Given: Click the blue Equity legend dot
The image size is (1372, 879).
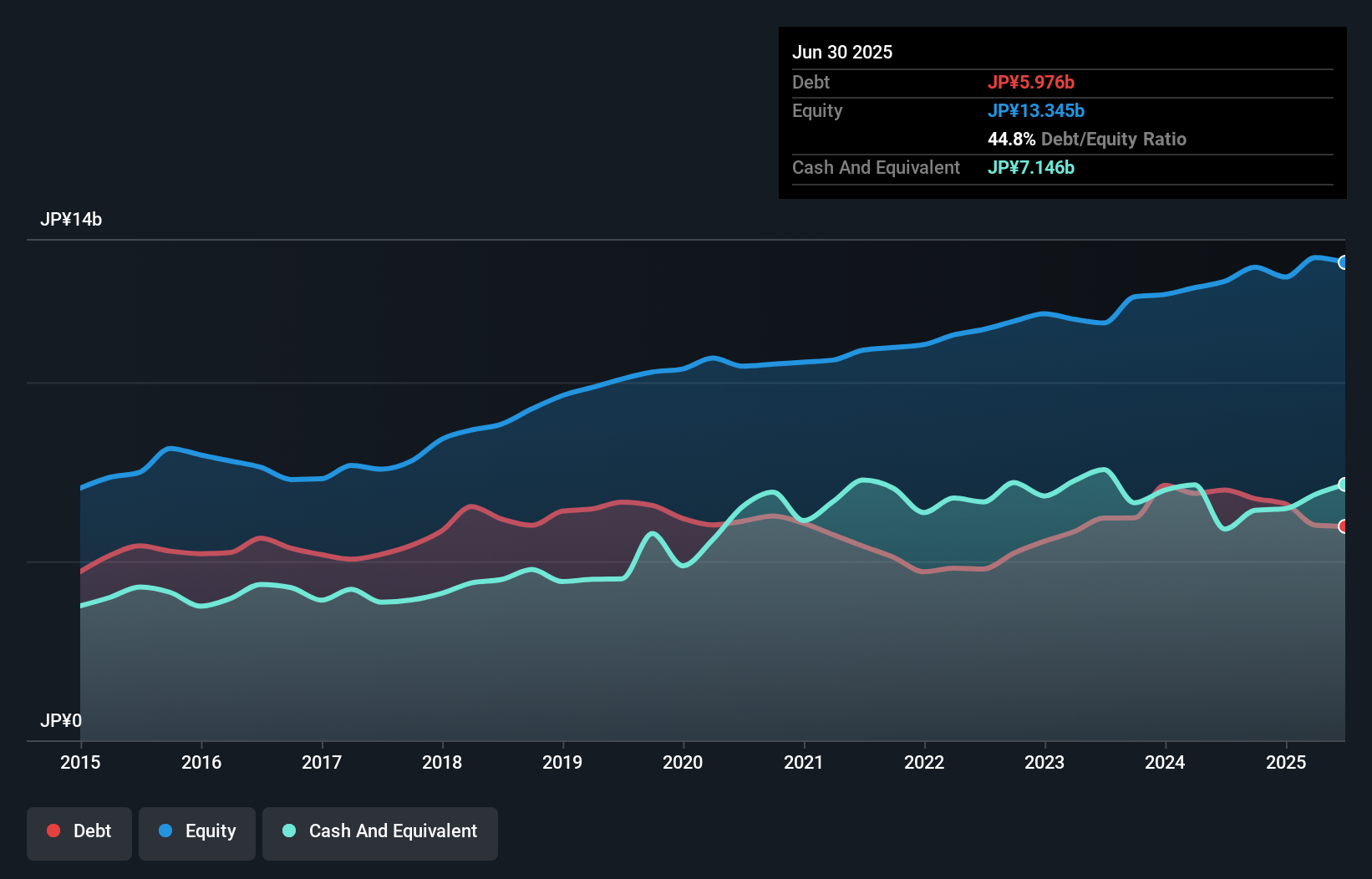Looking at the screenshot, I should coord(166,831).
